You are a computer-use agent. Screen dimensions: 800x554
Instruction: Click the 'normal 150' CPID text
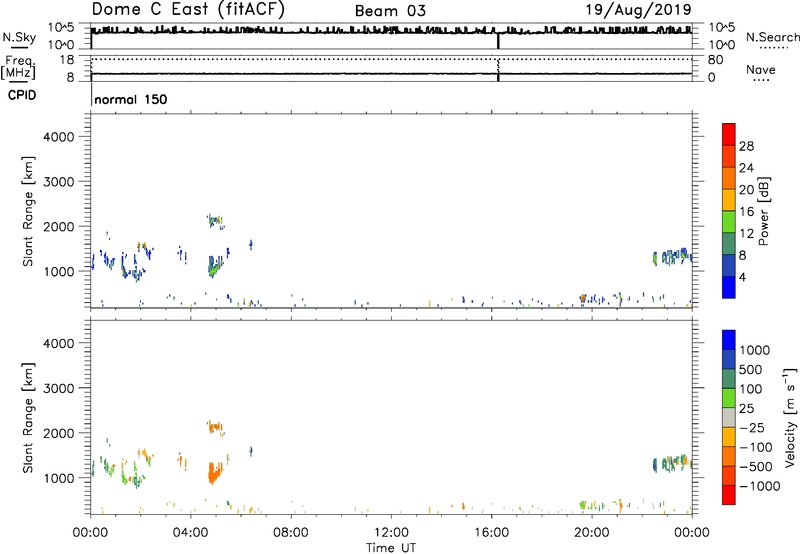tap(131, 99)
